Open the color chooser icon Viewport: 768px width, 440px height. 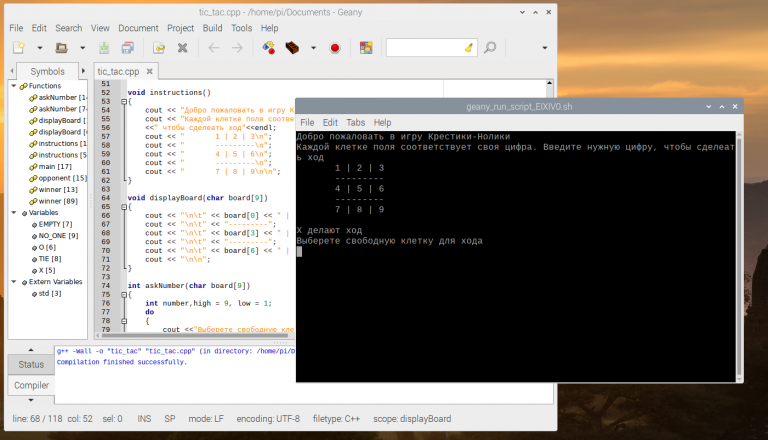coord(366,48)
